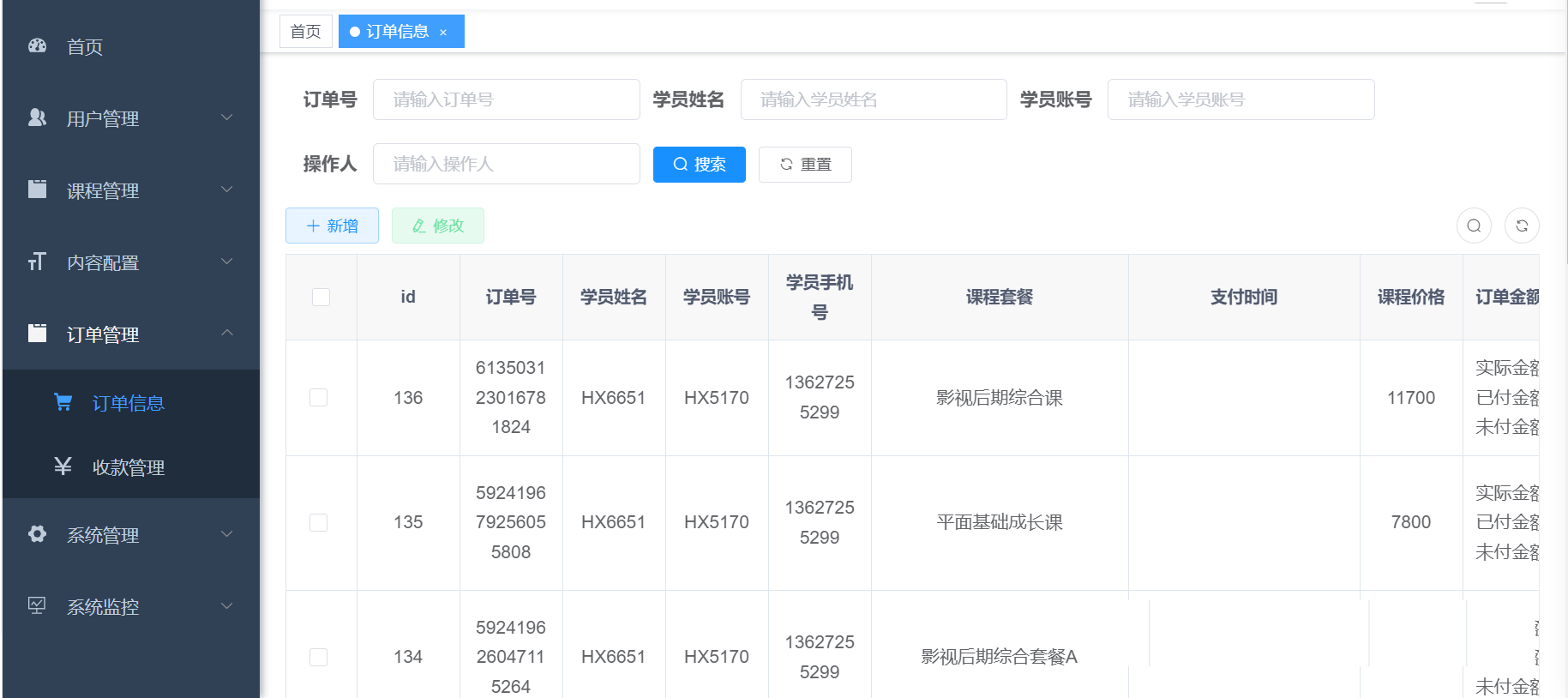The width and height of the screenshot is (1568, 698).
Task: Open 收款管理 in the sidebar
Action: click(129, 467)
